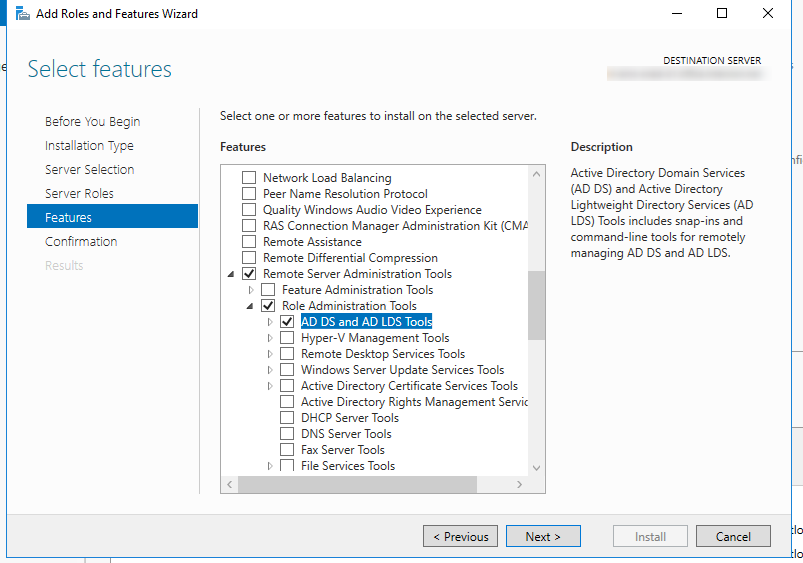This screenshot has width=803, height=563.
Task: Collapse the Remote Server Administration Tools node
Action: click(233, 274)
